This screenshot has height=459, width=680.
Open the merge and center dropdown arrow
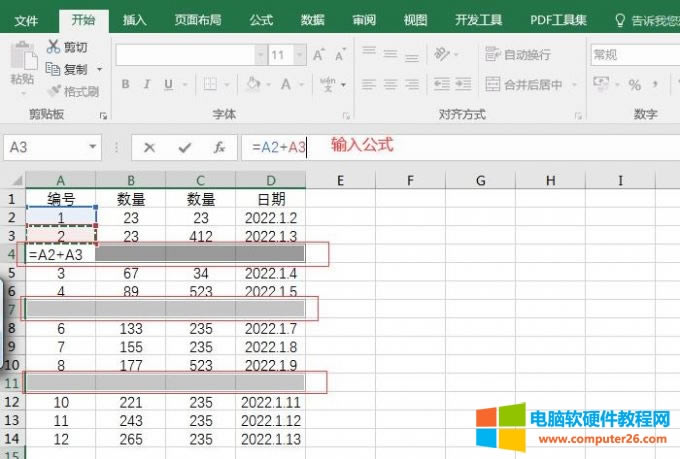coord(574,85)
